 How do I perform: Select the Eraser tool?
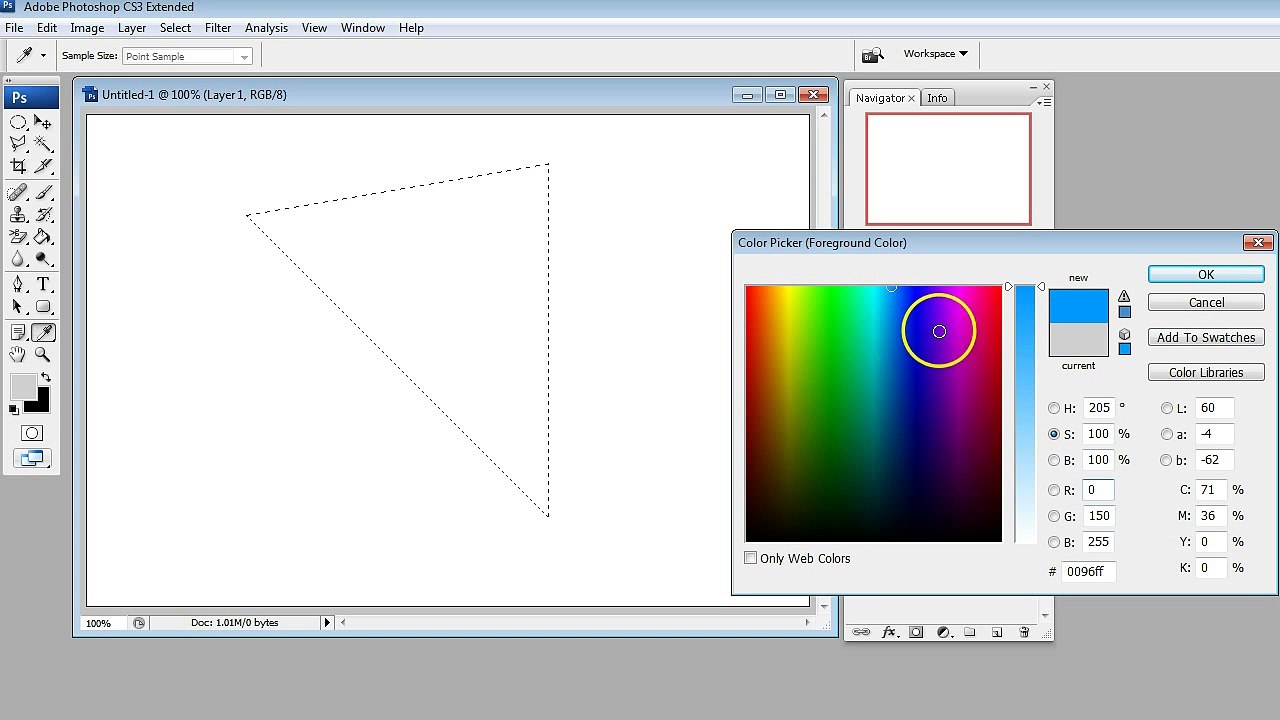coord(18,237)
